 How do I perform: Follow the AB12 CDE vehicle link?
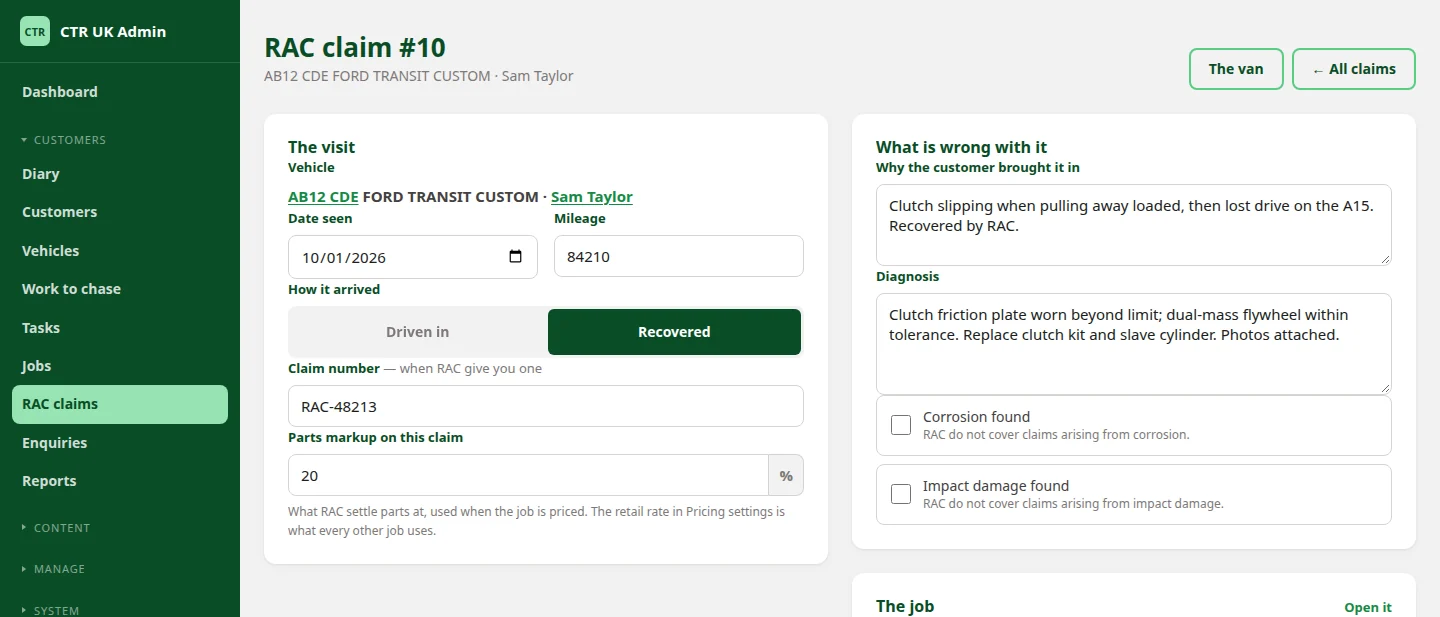coord(323,197)
